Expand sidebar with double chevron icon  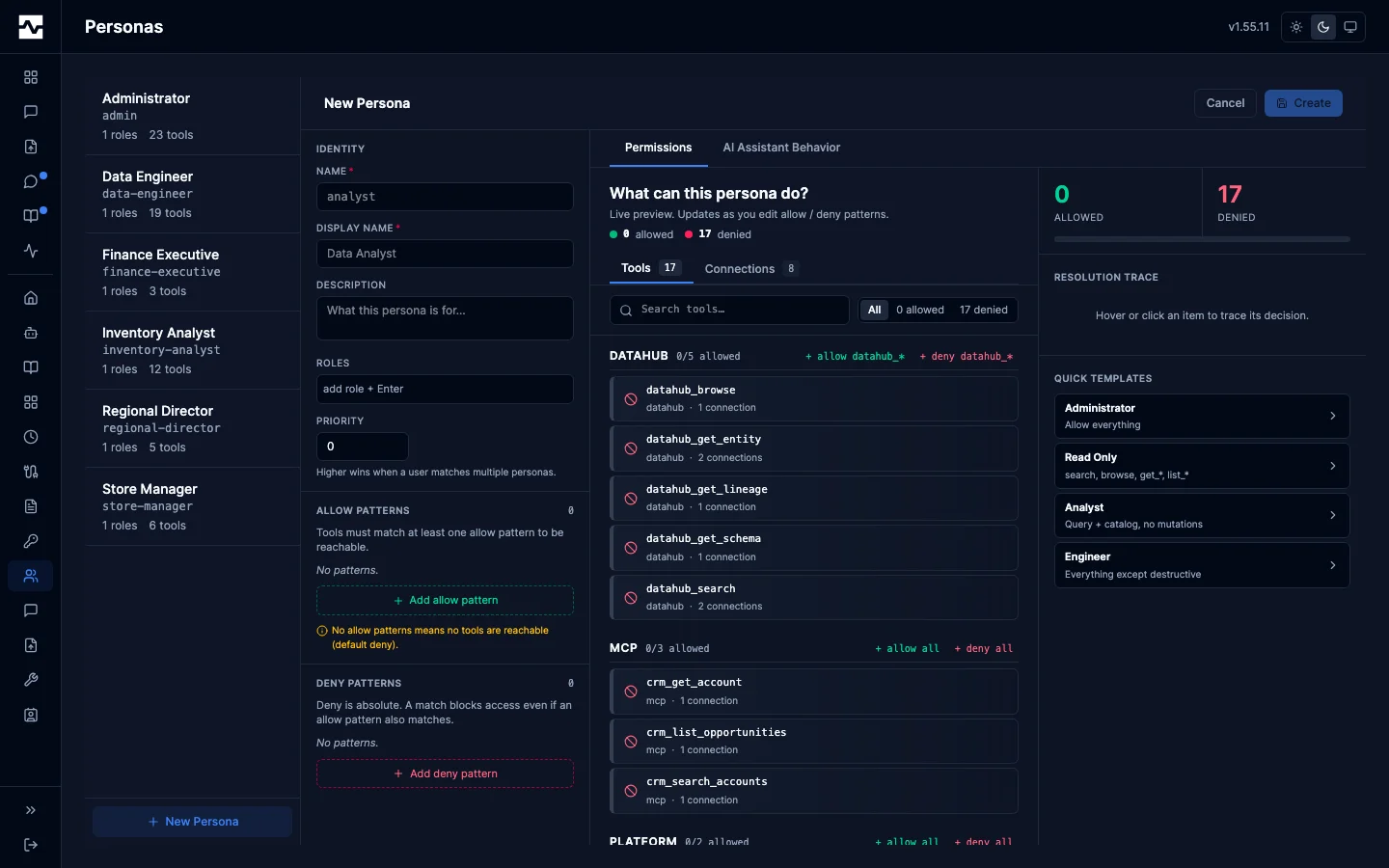pos(31,810)
